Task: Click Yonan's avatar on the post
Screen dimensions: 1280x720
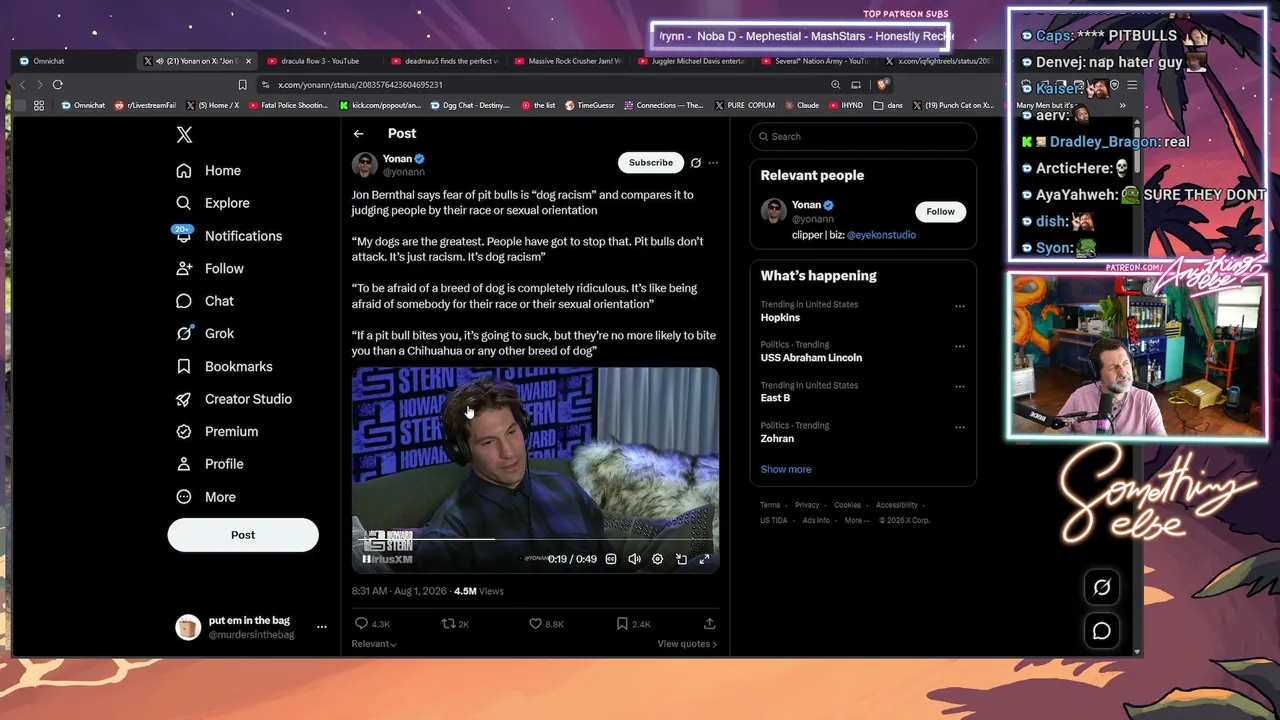Action: point(364,165)
